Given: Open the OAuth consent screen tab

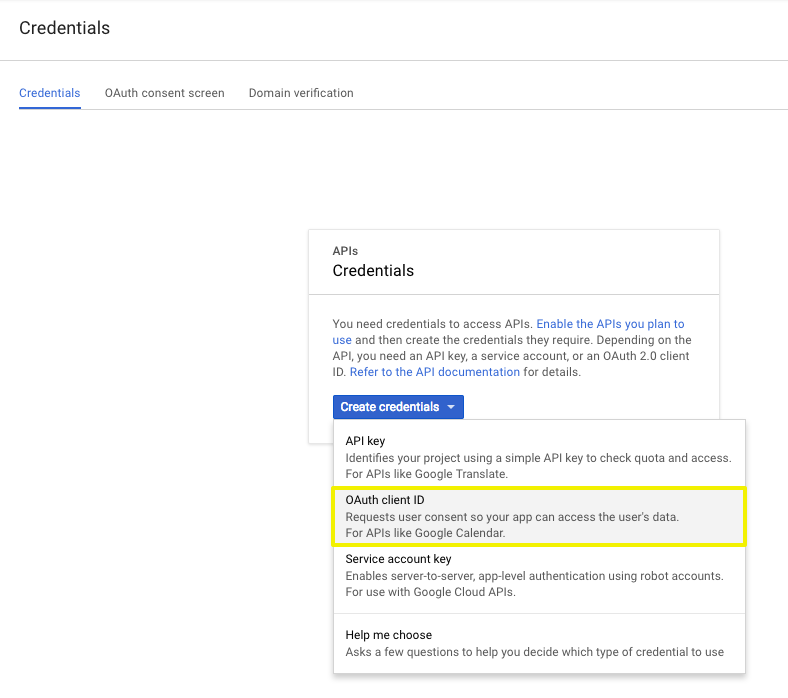Looking at the screenshot, I should 164,93.
